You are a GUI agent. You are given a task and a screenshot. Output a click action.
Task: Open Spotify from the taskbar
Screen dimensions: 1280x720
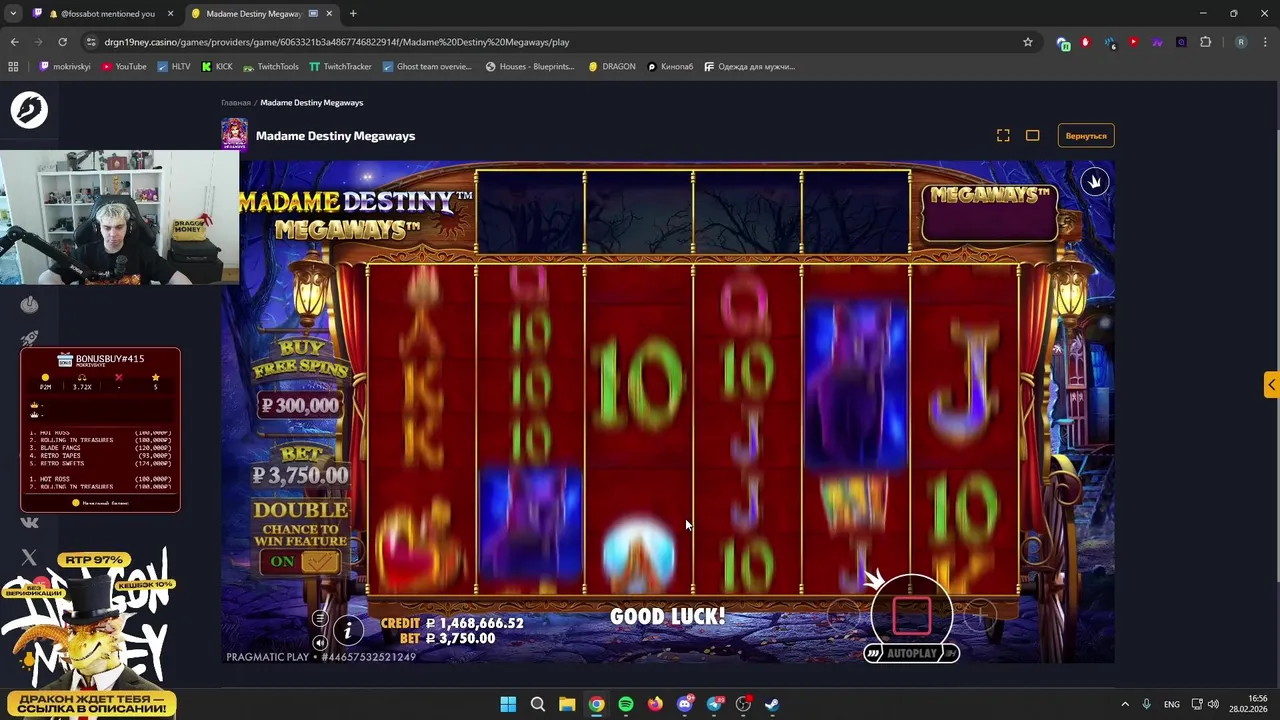tap(626, 704)
